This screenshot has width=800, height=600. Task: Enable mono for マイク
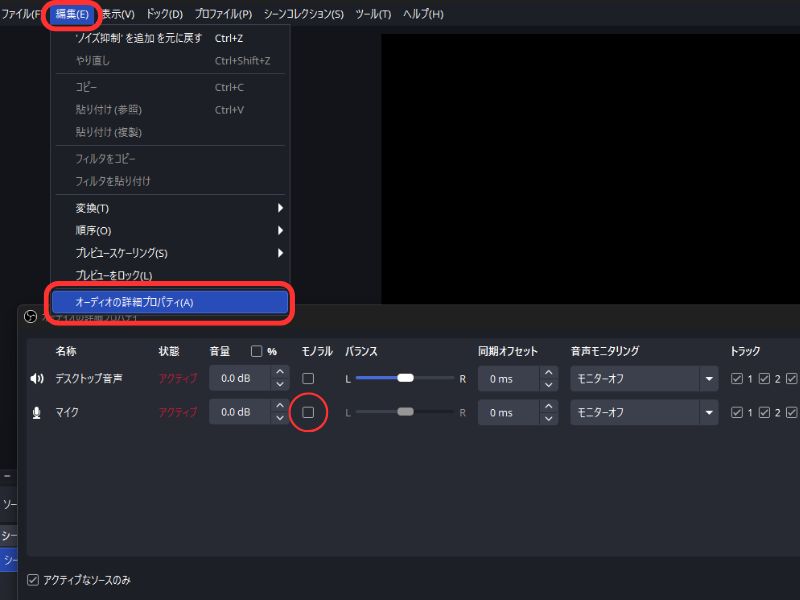pos(308,412)
